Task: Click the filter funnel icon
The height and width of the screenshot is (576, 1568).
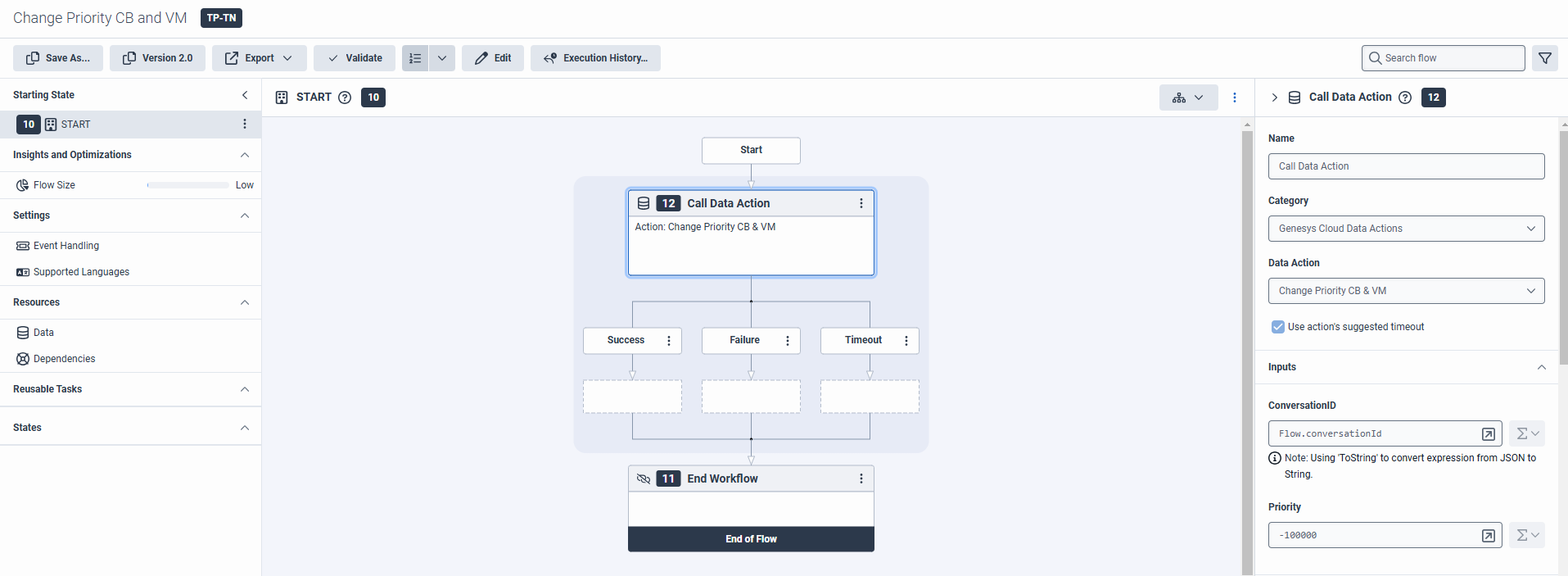Action: click(x=1544, y=58)
